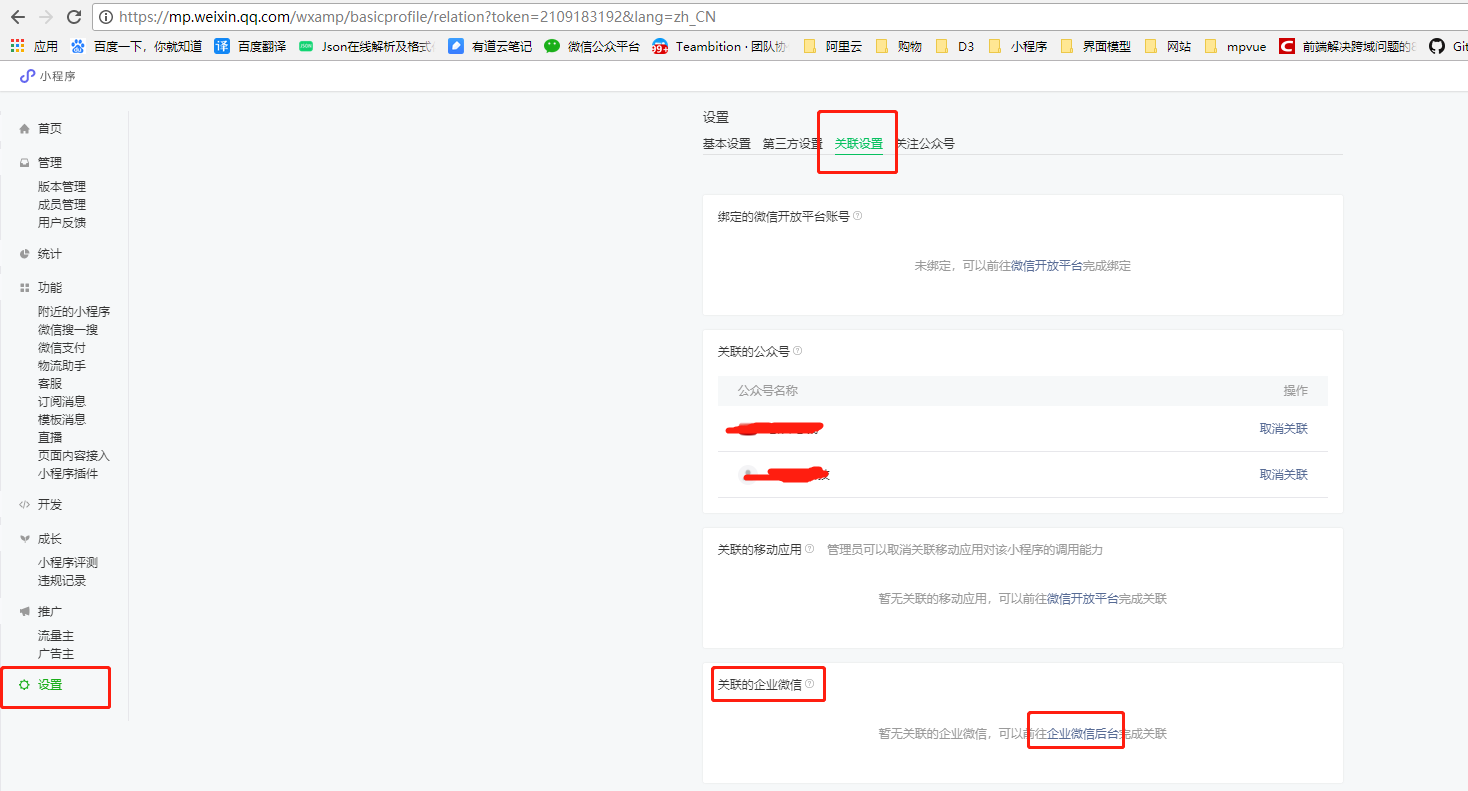Open the 百度一下 bookmark
Image resolution: width=1468 pixels, height=791 pixels.
[136, 46]
